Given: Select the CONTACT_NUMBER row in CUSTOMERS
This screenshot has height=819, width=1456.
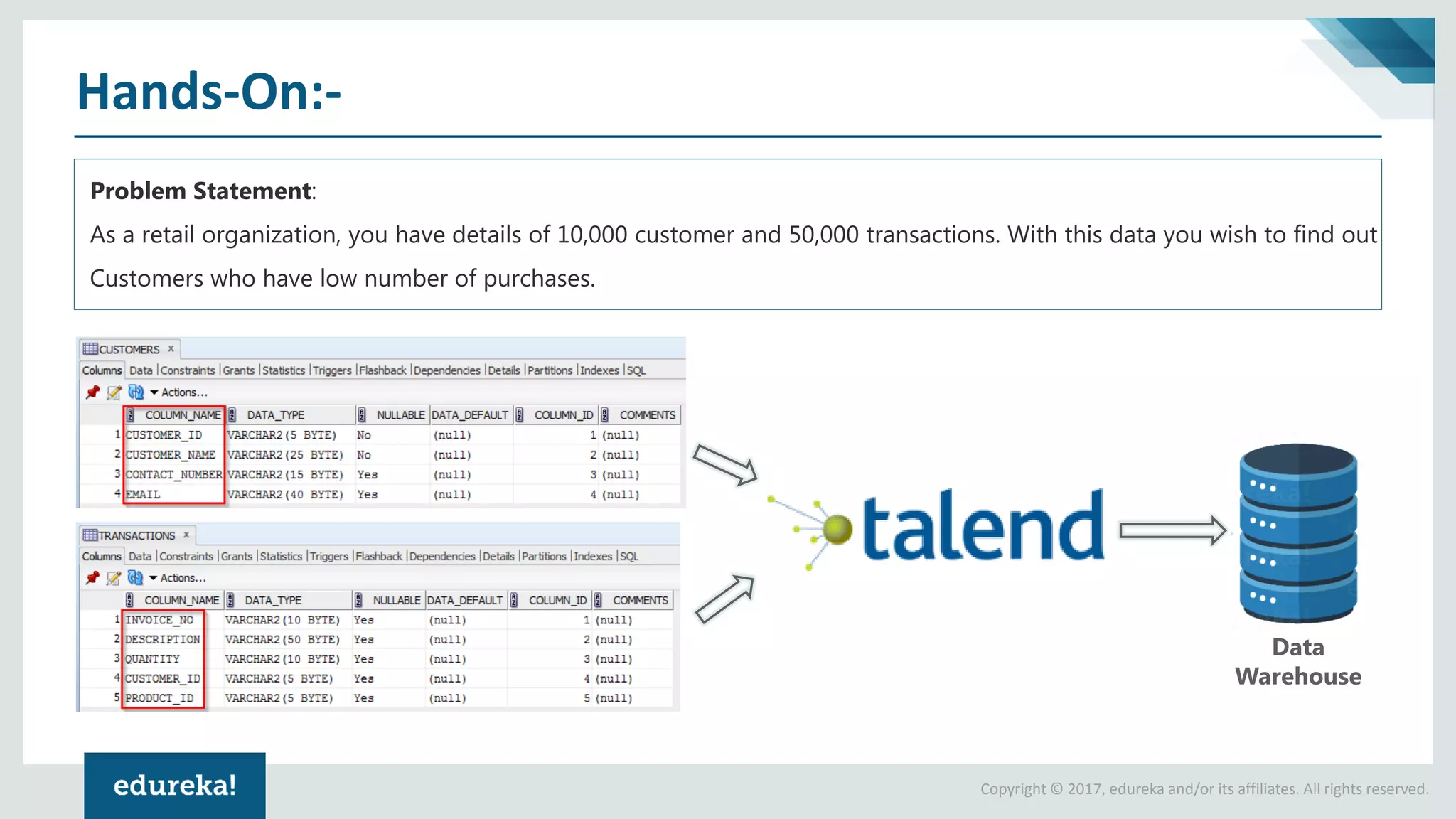Looking at the screenshot, I should coord(173,474).
